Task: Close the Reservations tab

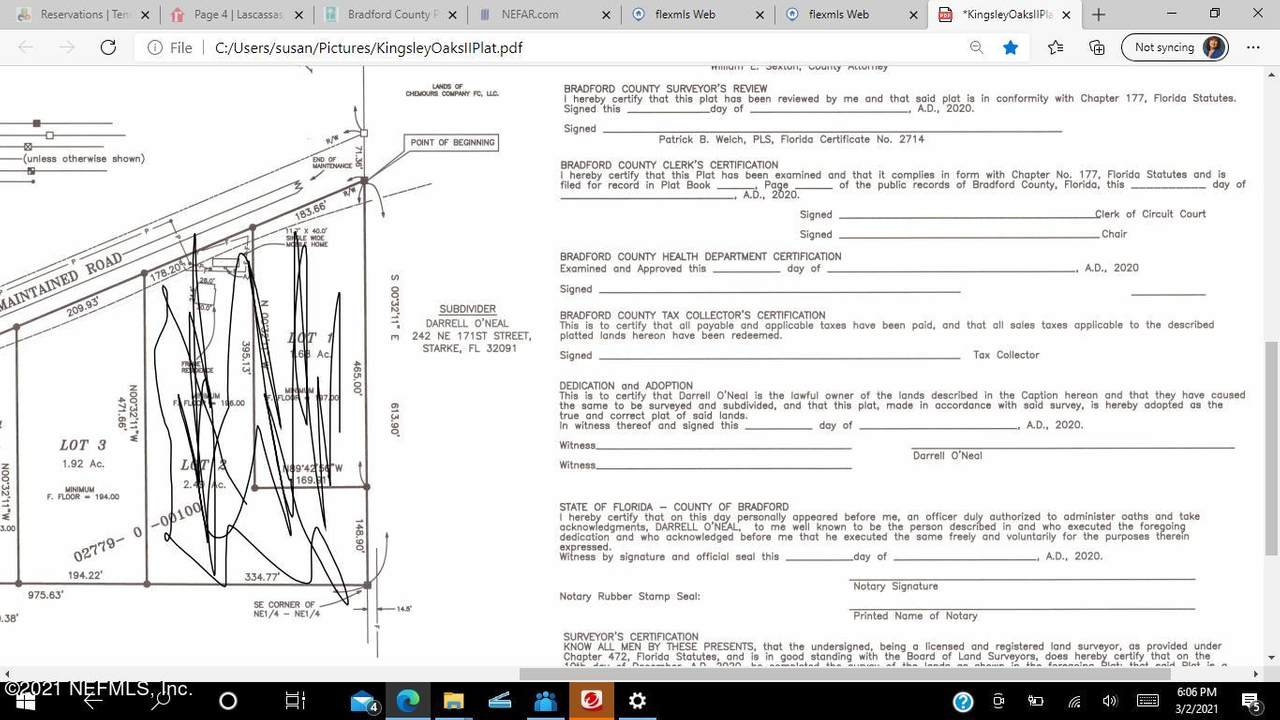Action: tap(145, 15)
